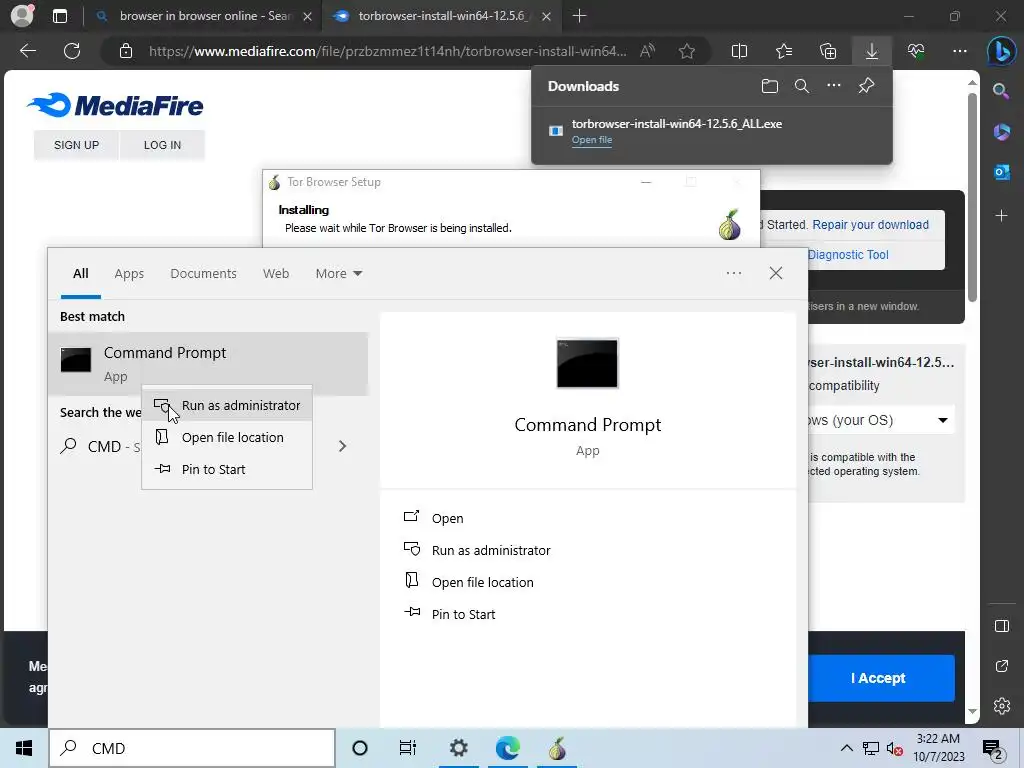The width and height of the screenshot is (1024, 768).
Task: Click Run as administrator in details pane
Action: (x=477, y=550)
